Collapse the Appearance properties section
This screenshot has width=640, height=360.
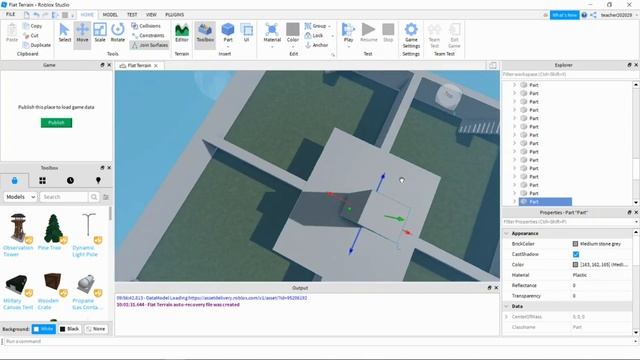[x=507, y=233]
